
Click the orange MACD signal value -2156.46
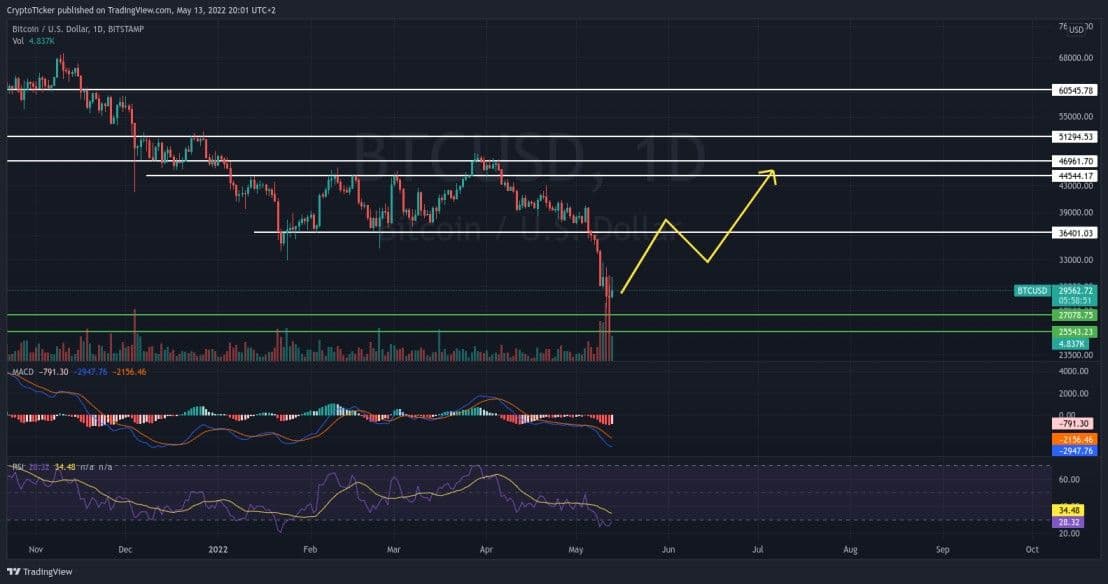coord(1076,439)
